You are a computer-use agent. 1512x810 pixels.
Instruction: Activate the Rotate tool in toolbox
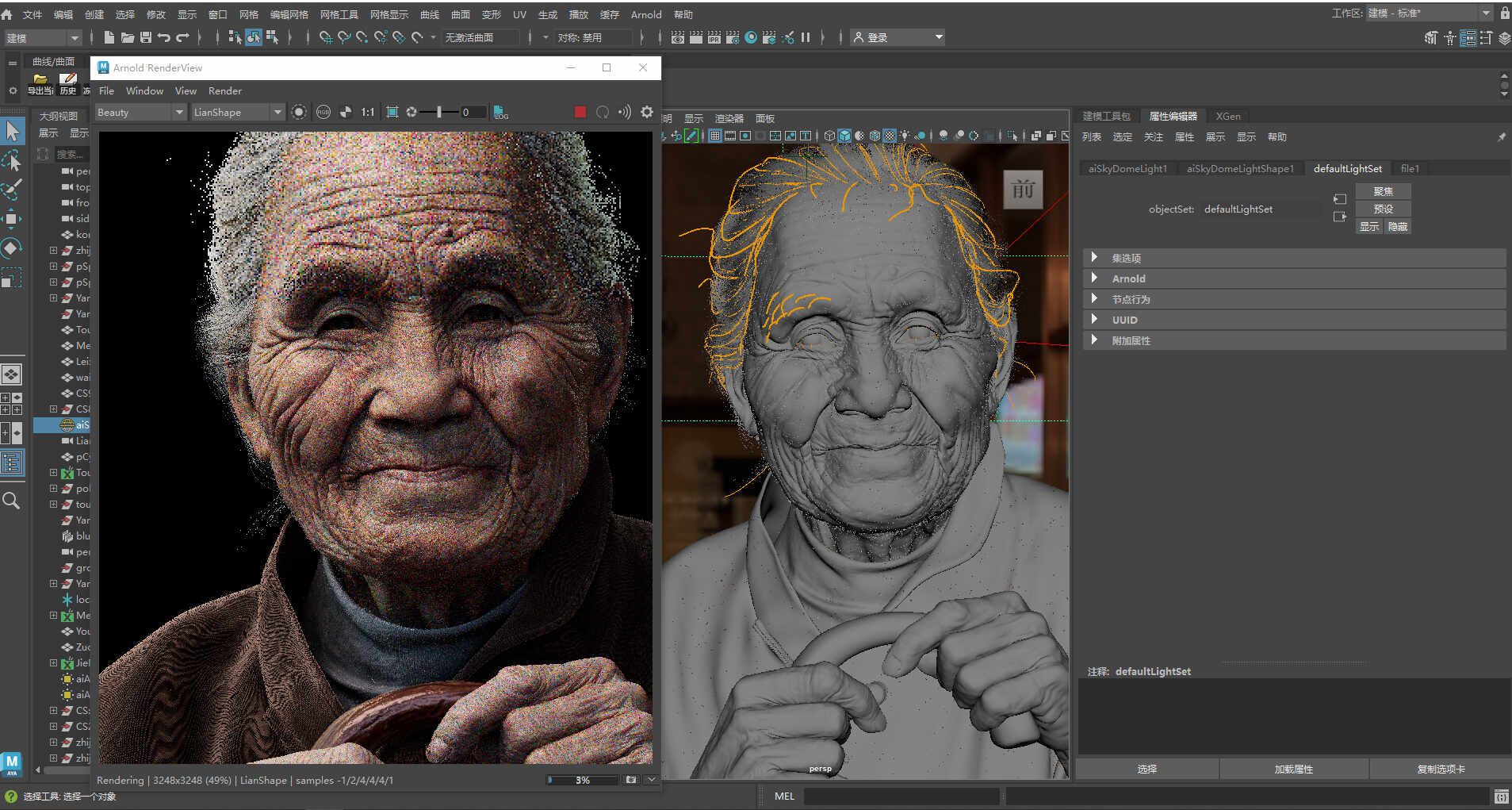(x=12, y=248)
